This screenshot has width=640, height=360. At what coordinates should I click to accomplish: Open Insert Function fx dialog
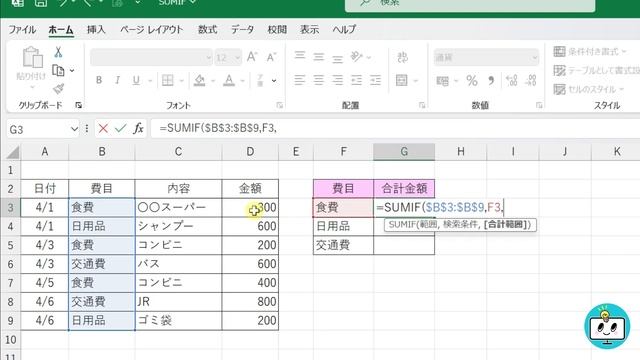point(139,129)
